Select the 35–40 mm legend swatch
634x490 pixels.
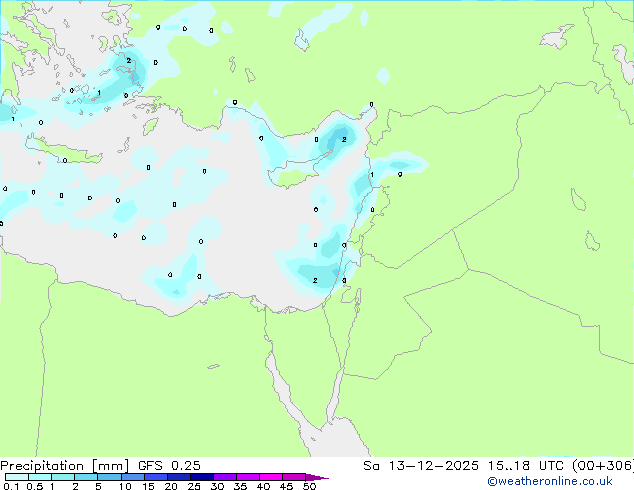[248, 477]
